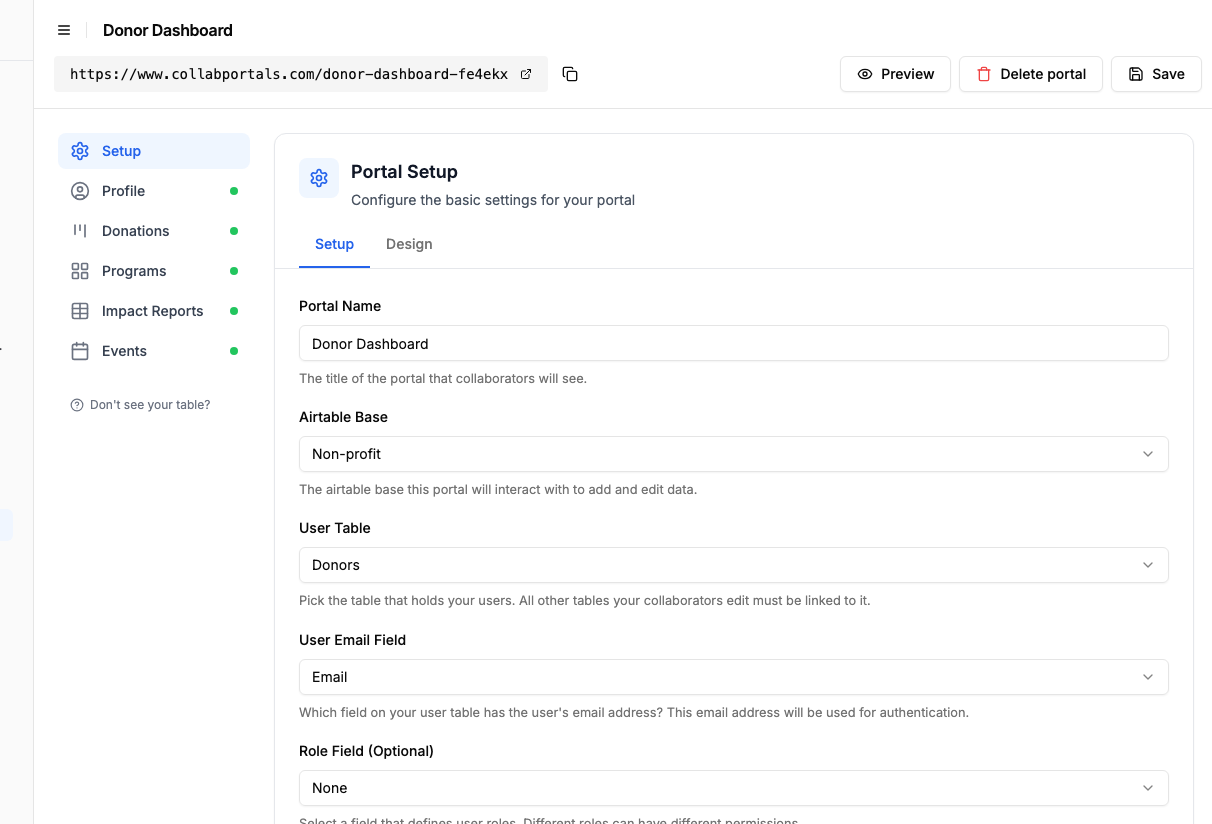Viewport: 1212px width, 824px height.
Task: Click the green status dot beside Impact Reports
Action: point(234,311)
